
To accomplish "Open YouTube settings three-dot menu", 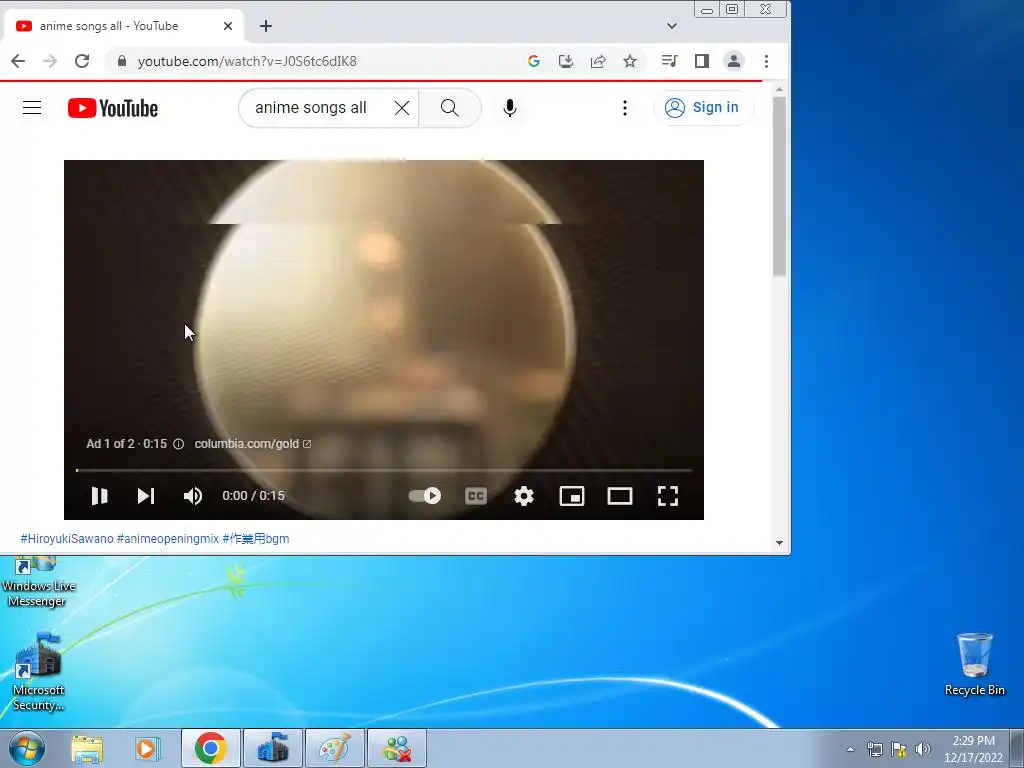I will pos(625,108).
